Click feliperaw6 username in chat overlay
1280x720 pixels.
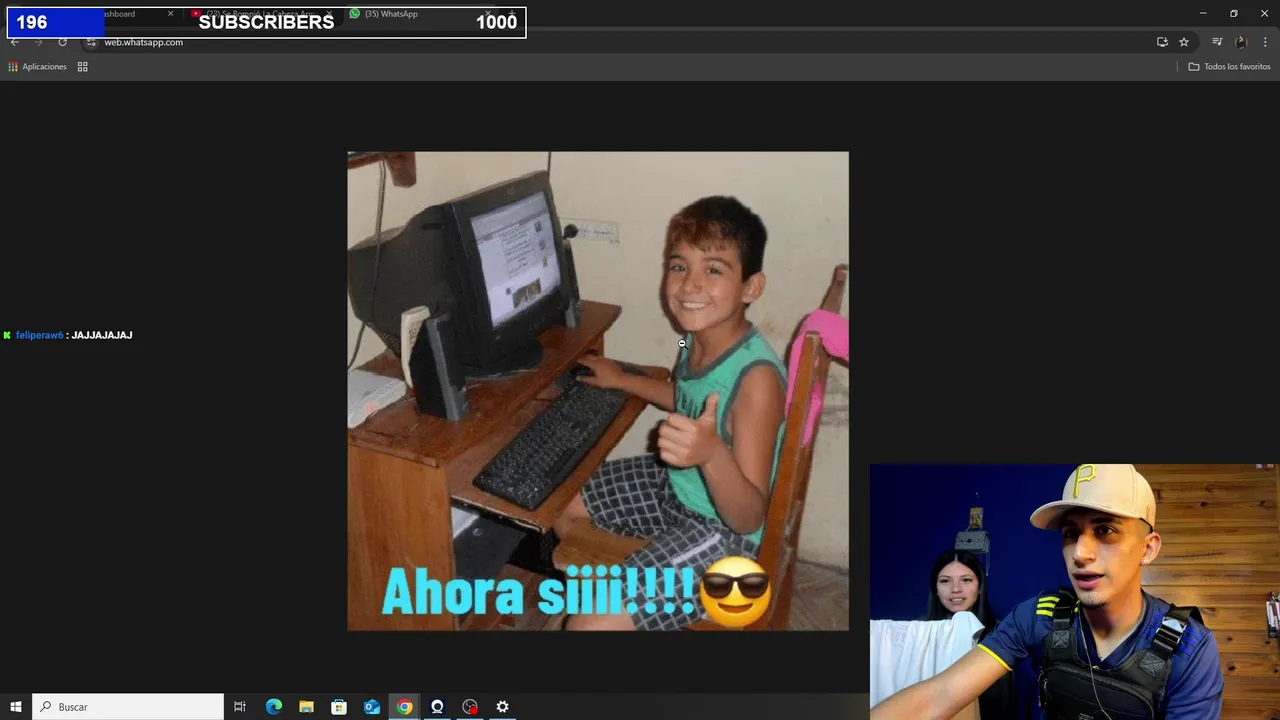39,335
